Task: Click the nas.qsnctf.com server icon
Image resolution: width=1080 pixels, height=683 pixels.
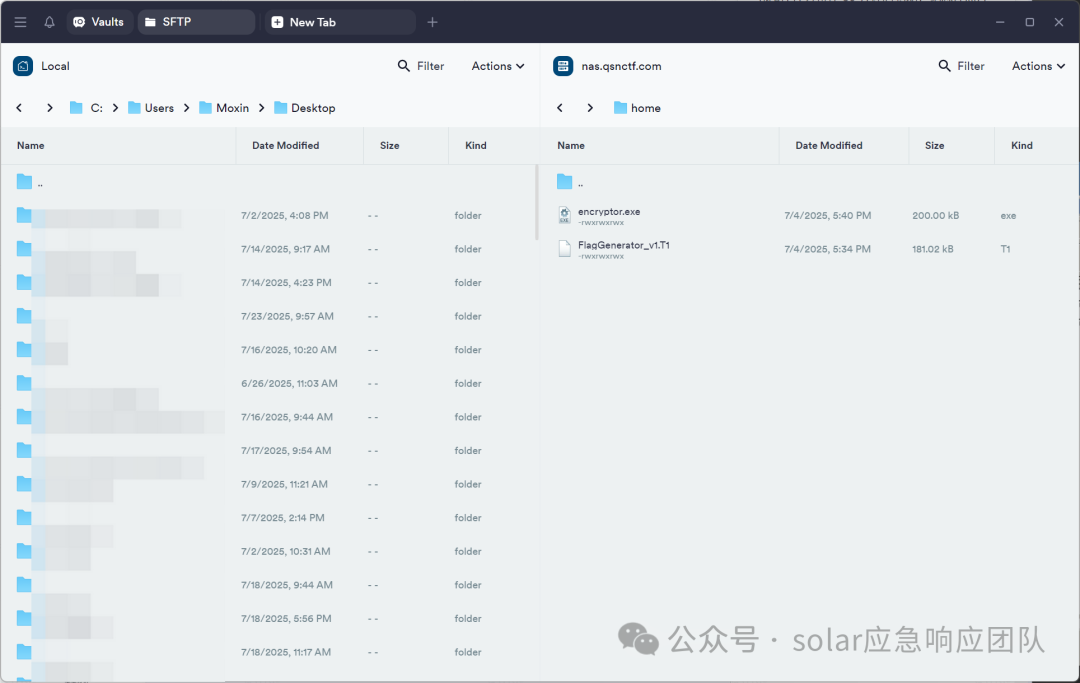Action: tap(563, 66)
